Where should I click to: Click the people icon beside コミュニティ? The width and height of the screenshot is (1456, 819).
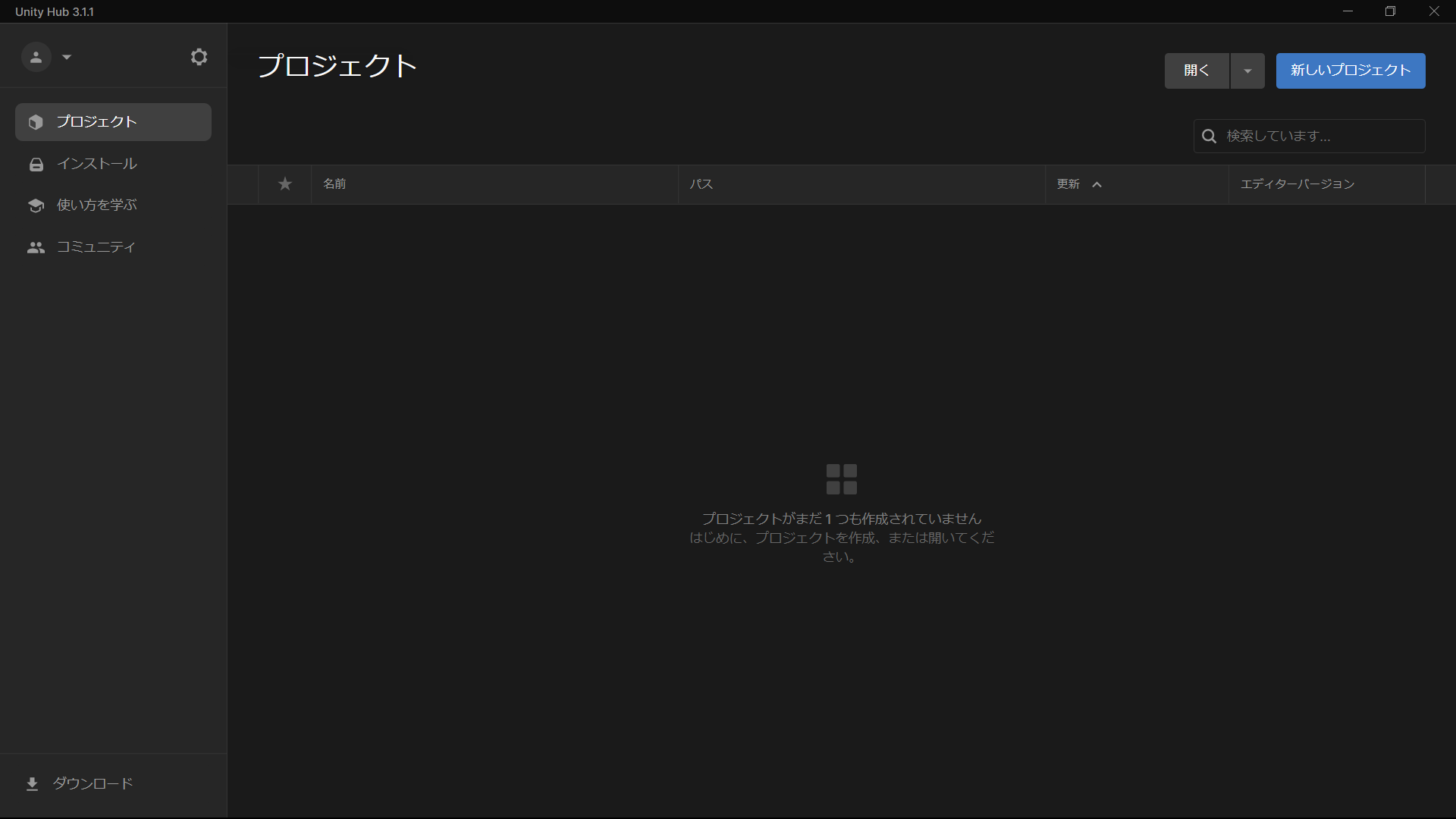36,247
